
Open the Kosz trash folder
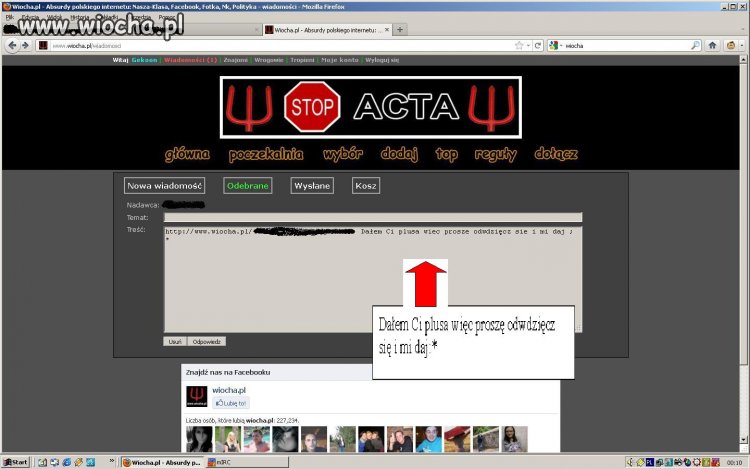366,185
